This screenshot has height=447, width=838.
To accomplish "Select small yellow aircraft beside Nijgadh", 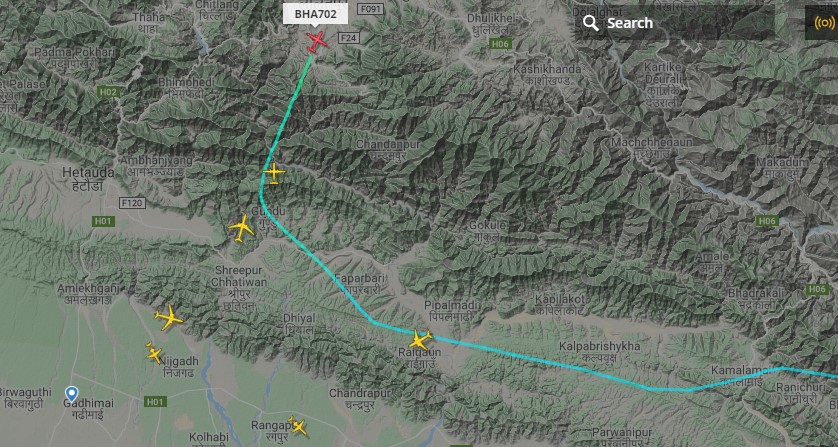I will tap(154, 353).
